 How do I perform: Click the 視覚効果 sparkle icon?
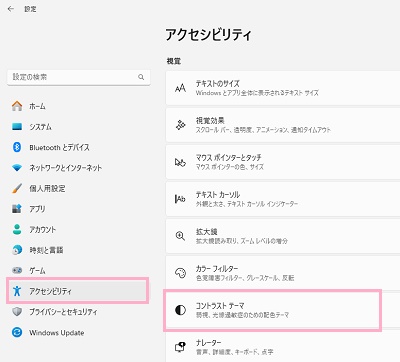180,125
